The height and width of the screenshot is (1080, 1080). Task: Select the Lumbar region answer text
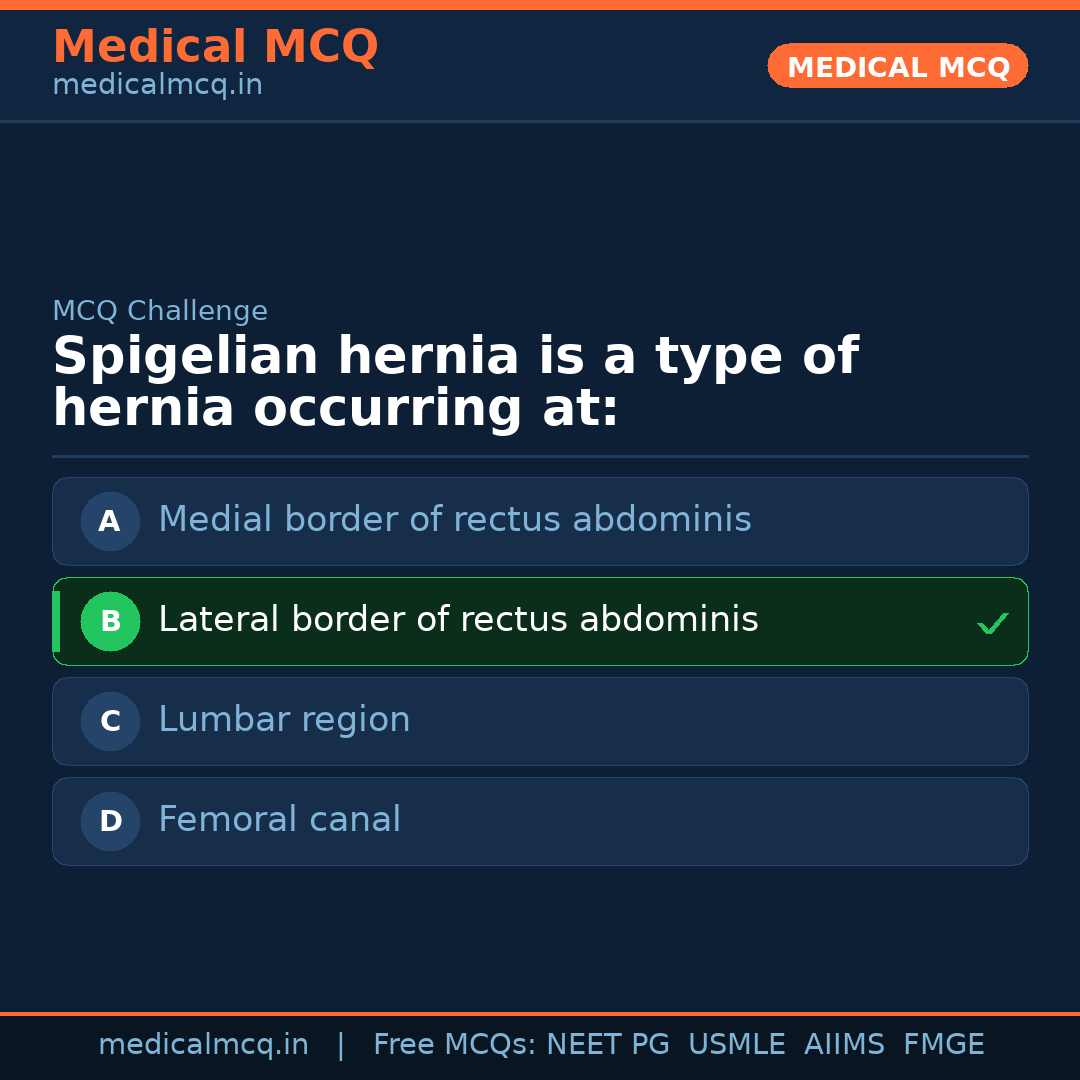tap(284, 720)
